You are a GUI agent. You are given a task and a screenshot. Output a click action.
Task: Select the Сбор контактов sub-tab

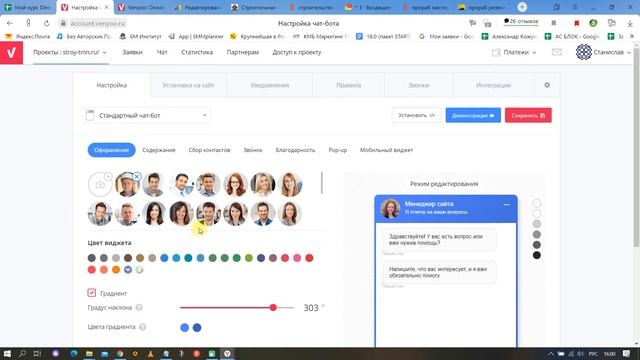coord(209,150)
